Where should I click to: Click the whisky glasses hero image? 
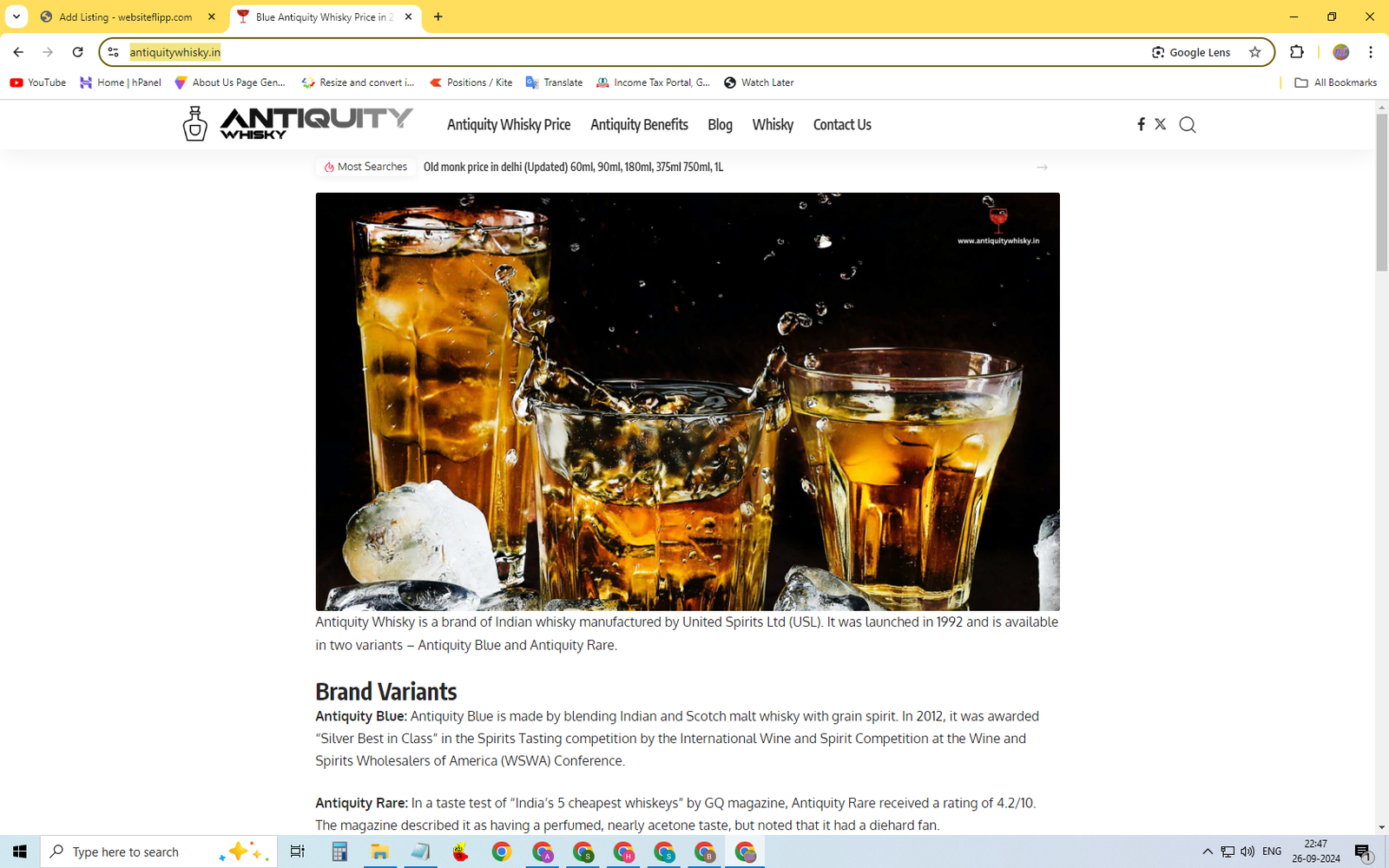tap(688, 402)
